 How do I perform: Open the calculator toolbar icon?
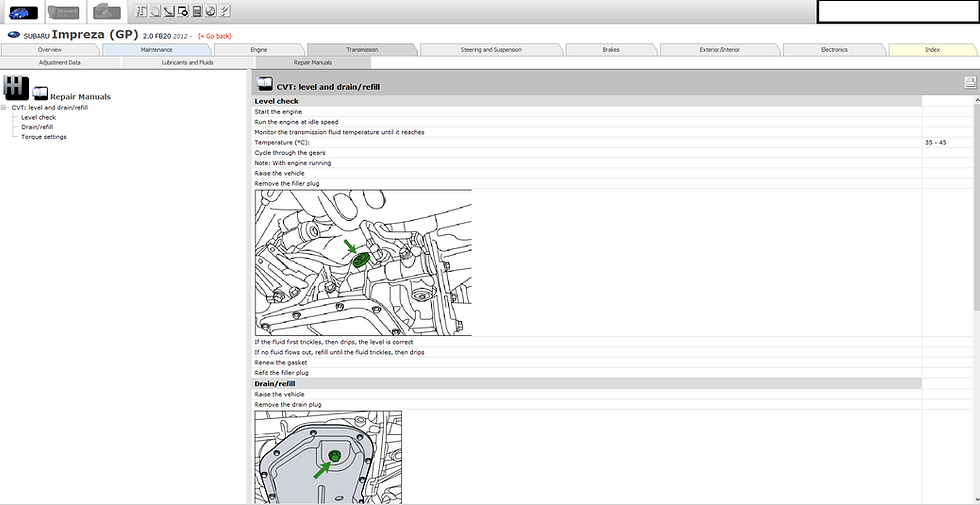pyautogui.click(x=197, y=11)
